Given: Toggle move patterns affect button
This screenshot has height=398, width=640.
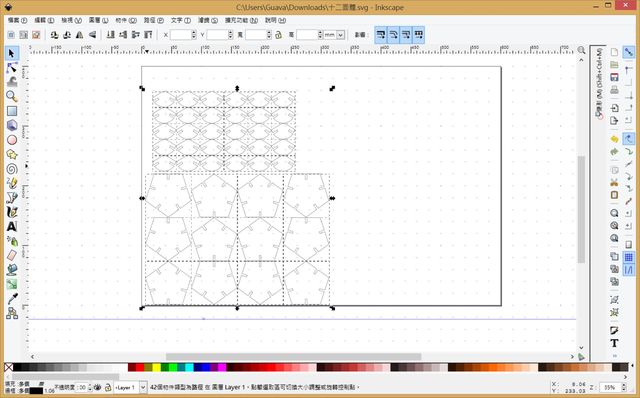Looking at the screenshot, I should click(419, 35).
